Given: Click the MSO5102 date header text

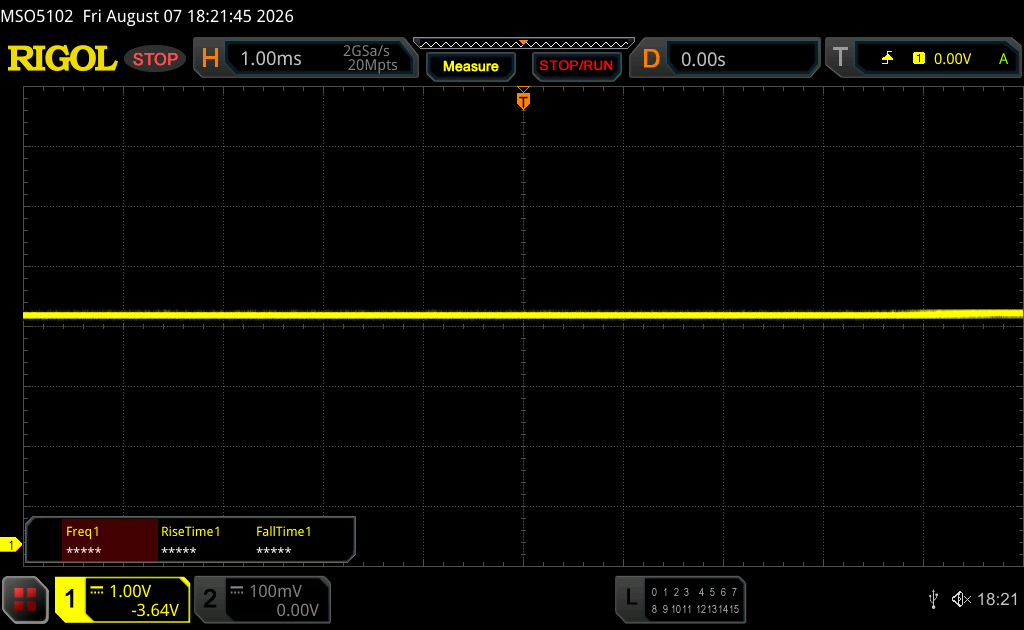Looking at the screenshot, I should coord(147,16).
